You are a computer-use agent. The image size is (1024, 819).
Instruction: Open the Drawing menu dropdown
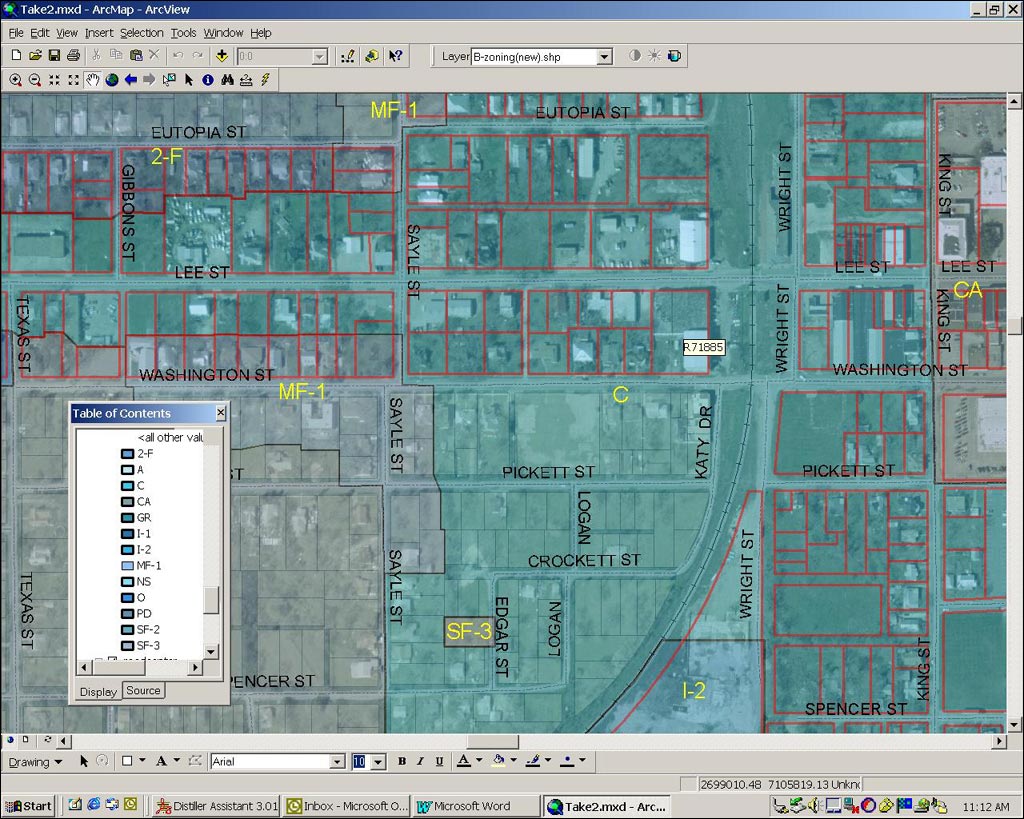coord(35,762)
